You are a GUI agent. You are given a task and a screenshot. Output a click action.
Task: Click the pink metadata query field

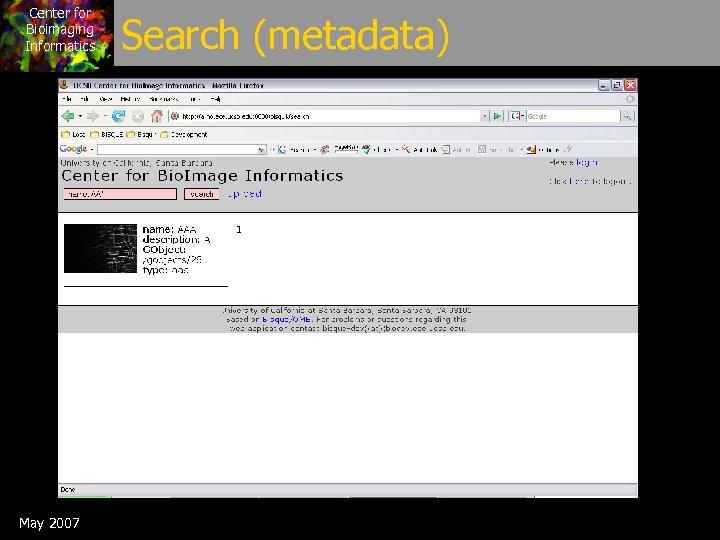[x=120, y=194]
